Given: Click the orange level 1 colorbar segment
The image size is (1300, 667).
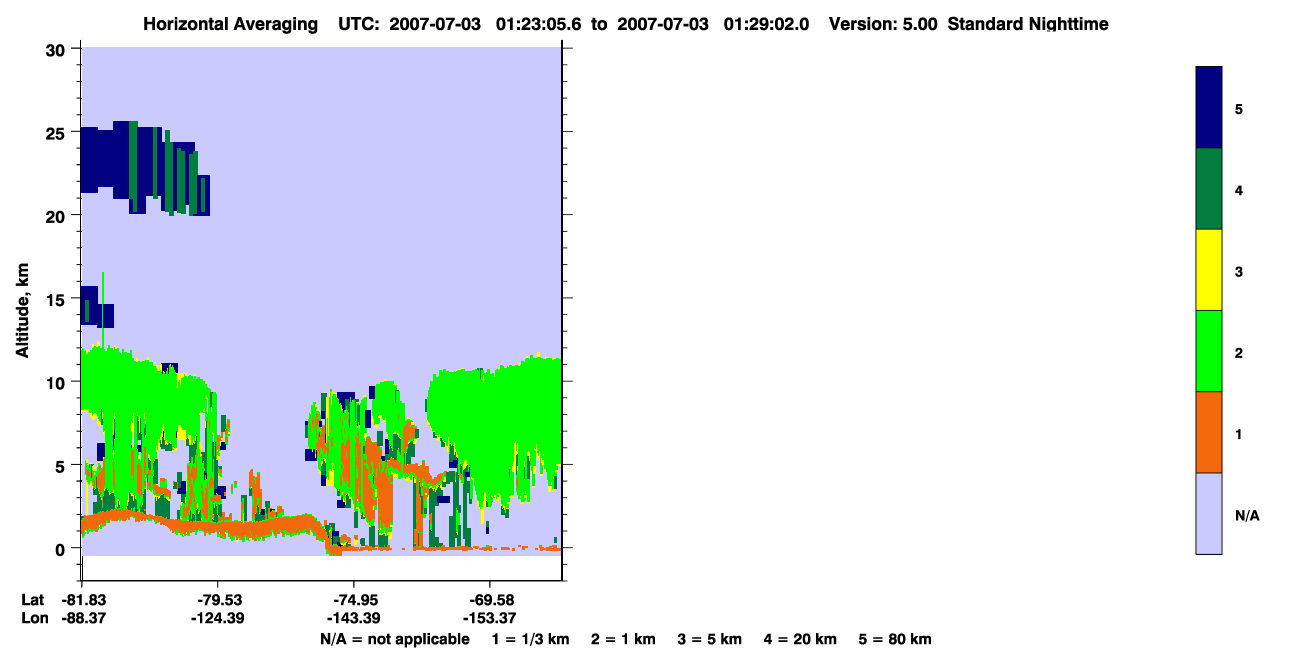Looking at the screenshot, I should coord(1209,432).
